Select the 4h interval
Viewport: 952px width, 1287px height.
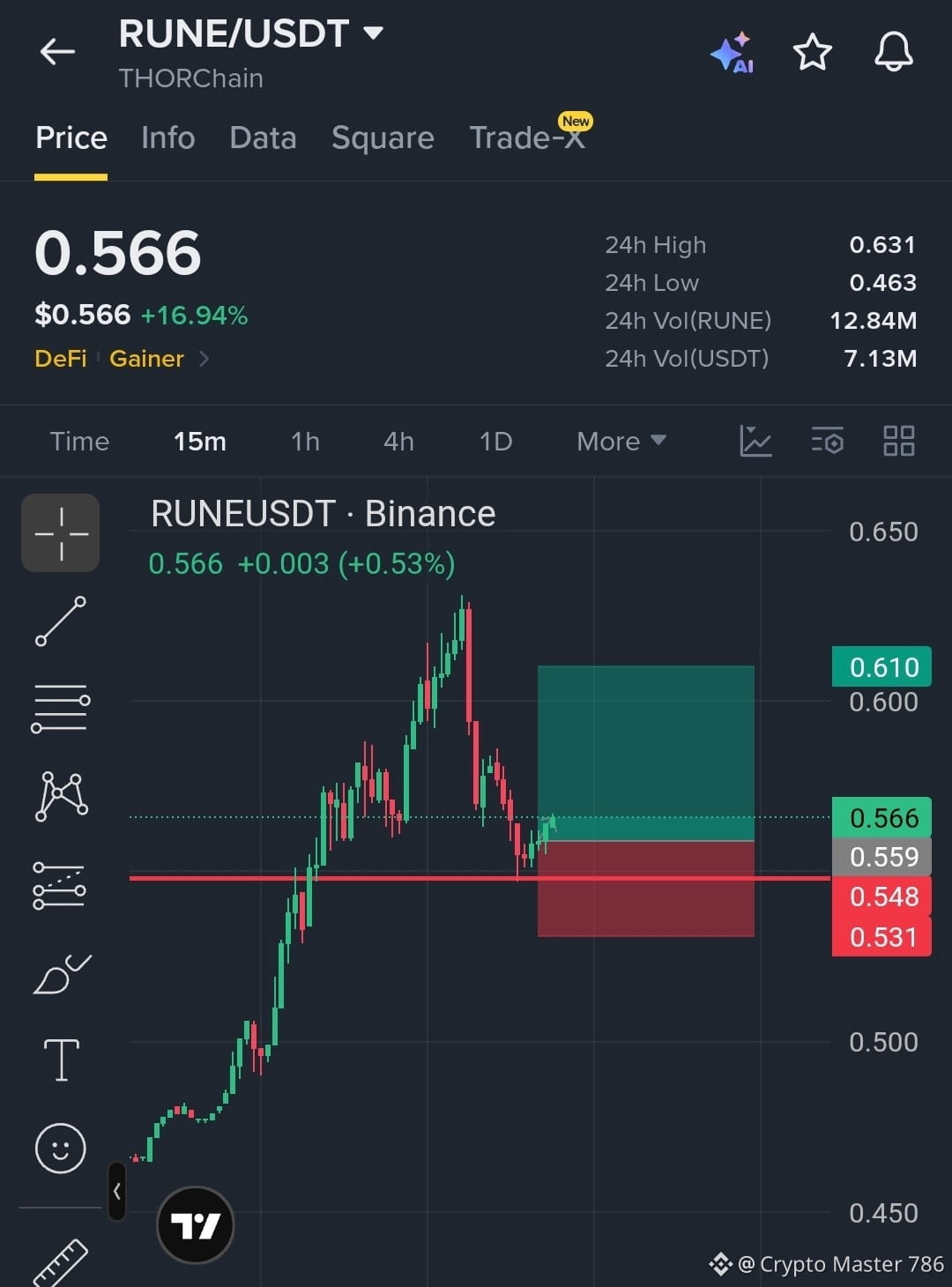[398, 441]
